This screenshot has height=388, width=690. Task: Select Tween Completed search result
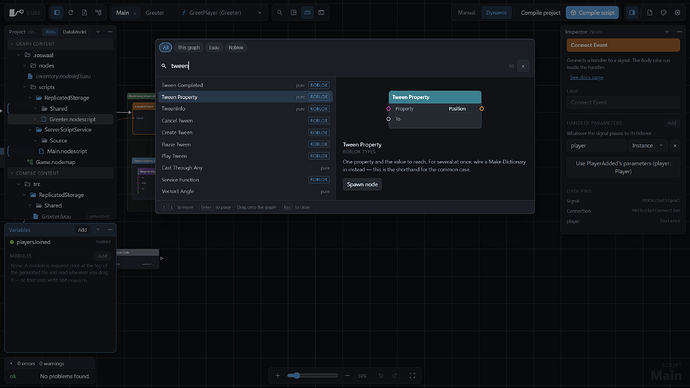(x=246, y=85)
